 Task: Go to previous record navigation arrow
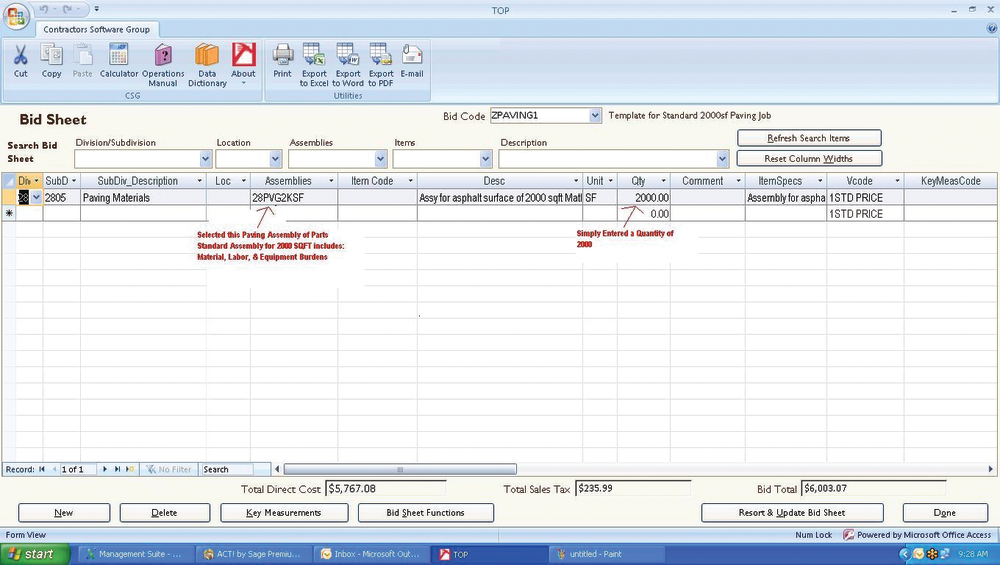pyautogui.click(x=54, y=469)
